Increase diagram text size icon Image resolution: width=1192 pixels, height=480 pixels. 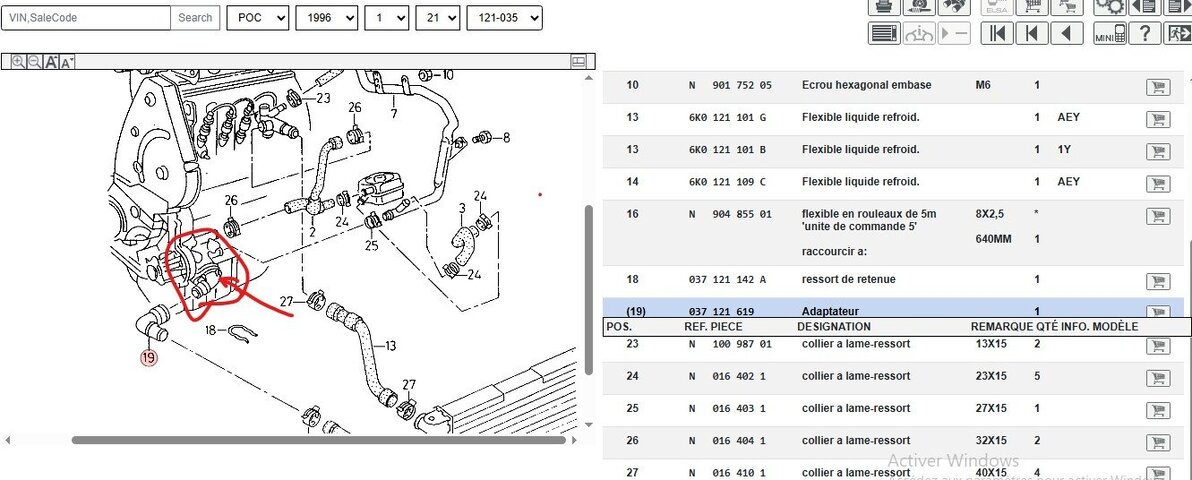click(51, 62)
